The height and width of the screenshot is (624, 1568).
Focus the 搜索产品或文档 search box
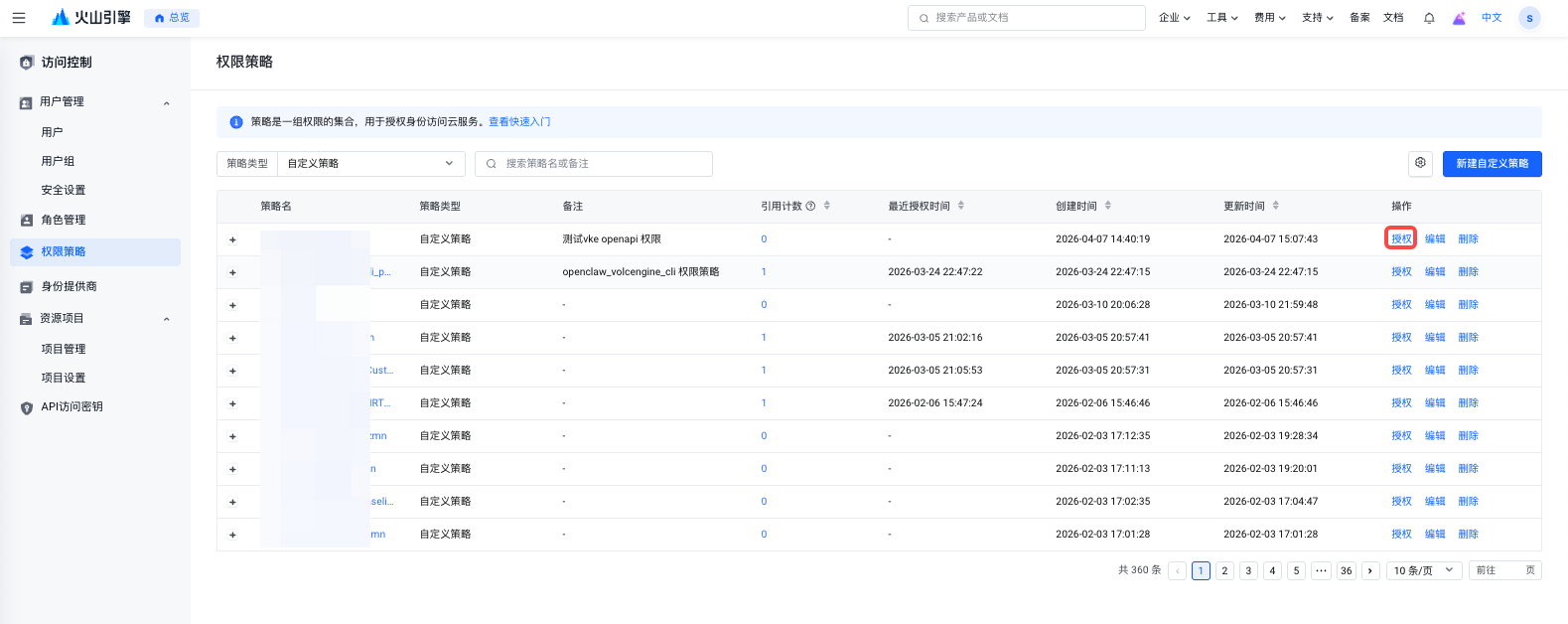point(1027,18)
